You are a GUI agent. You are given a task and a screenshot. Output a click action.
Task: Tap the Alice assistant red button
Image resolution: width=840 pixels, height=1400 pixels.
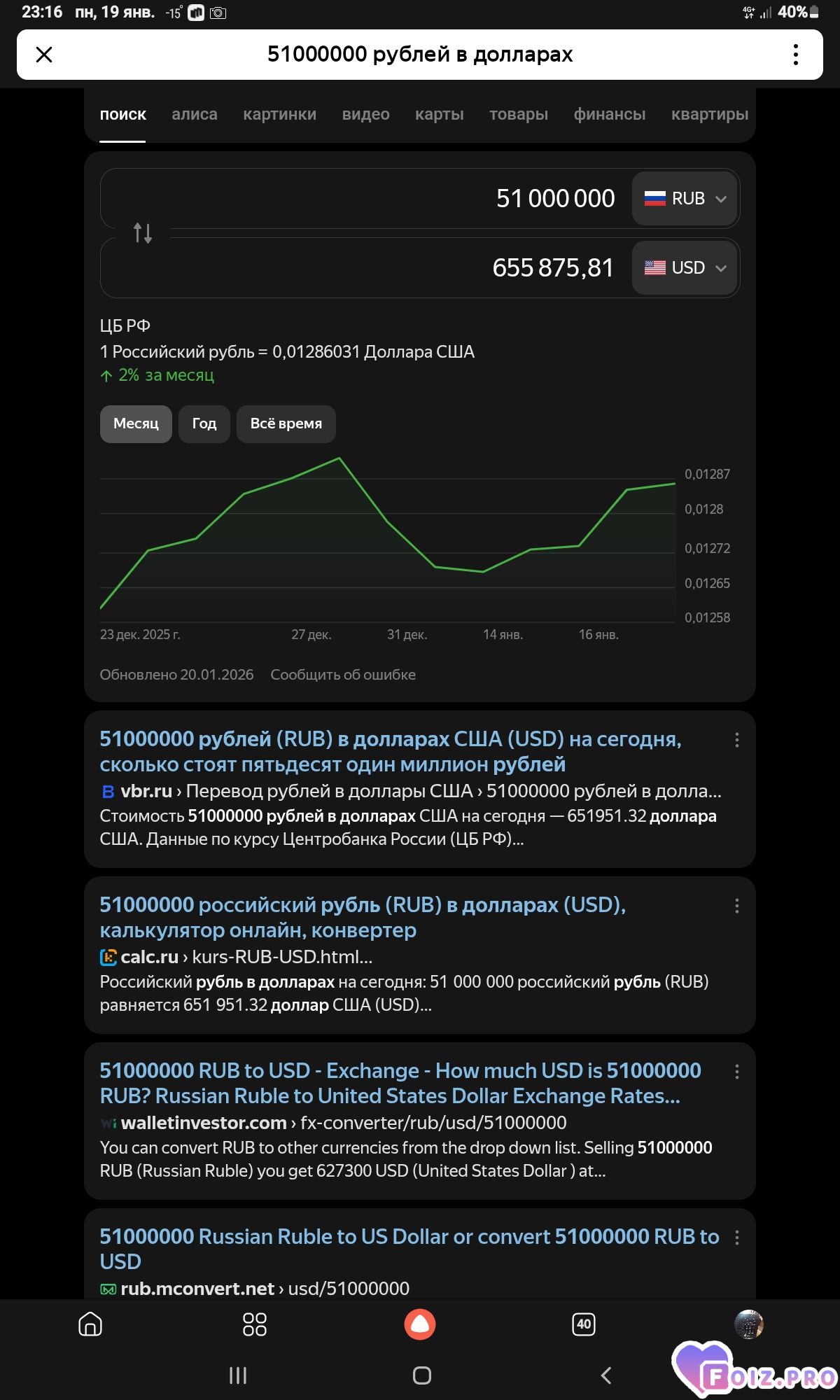pos(420,1324)
